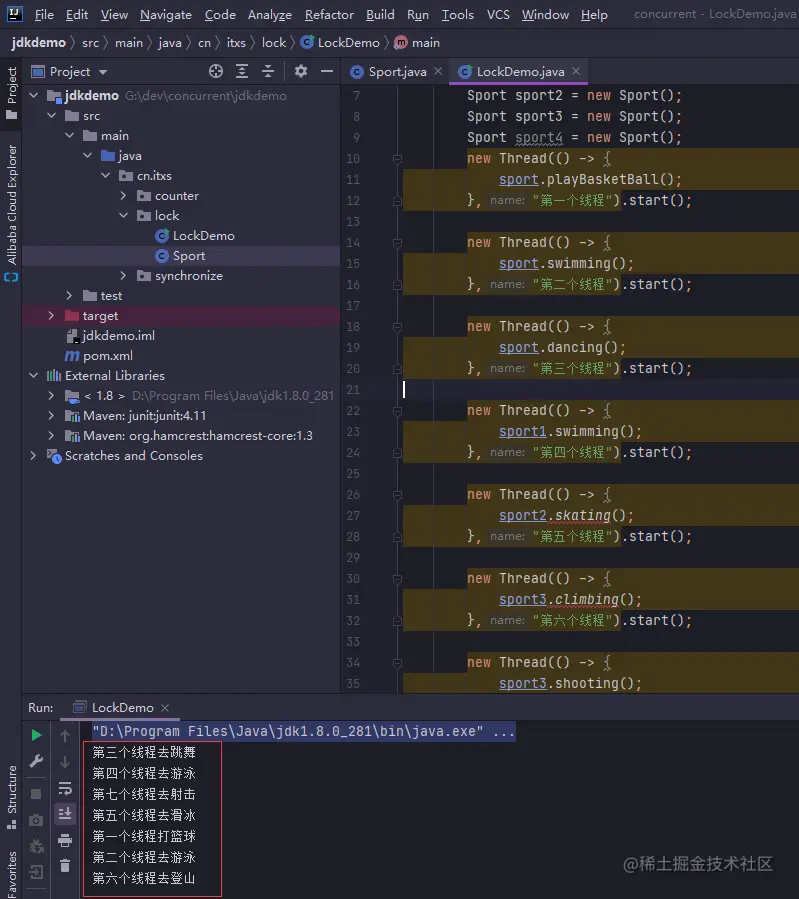The height and width of the screenshot is (899, 799).
Task: Expand the counter package
Action: [123, 196]
